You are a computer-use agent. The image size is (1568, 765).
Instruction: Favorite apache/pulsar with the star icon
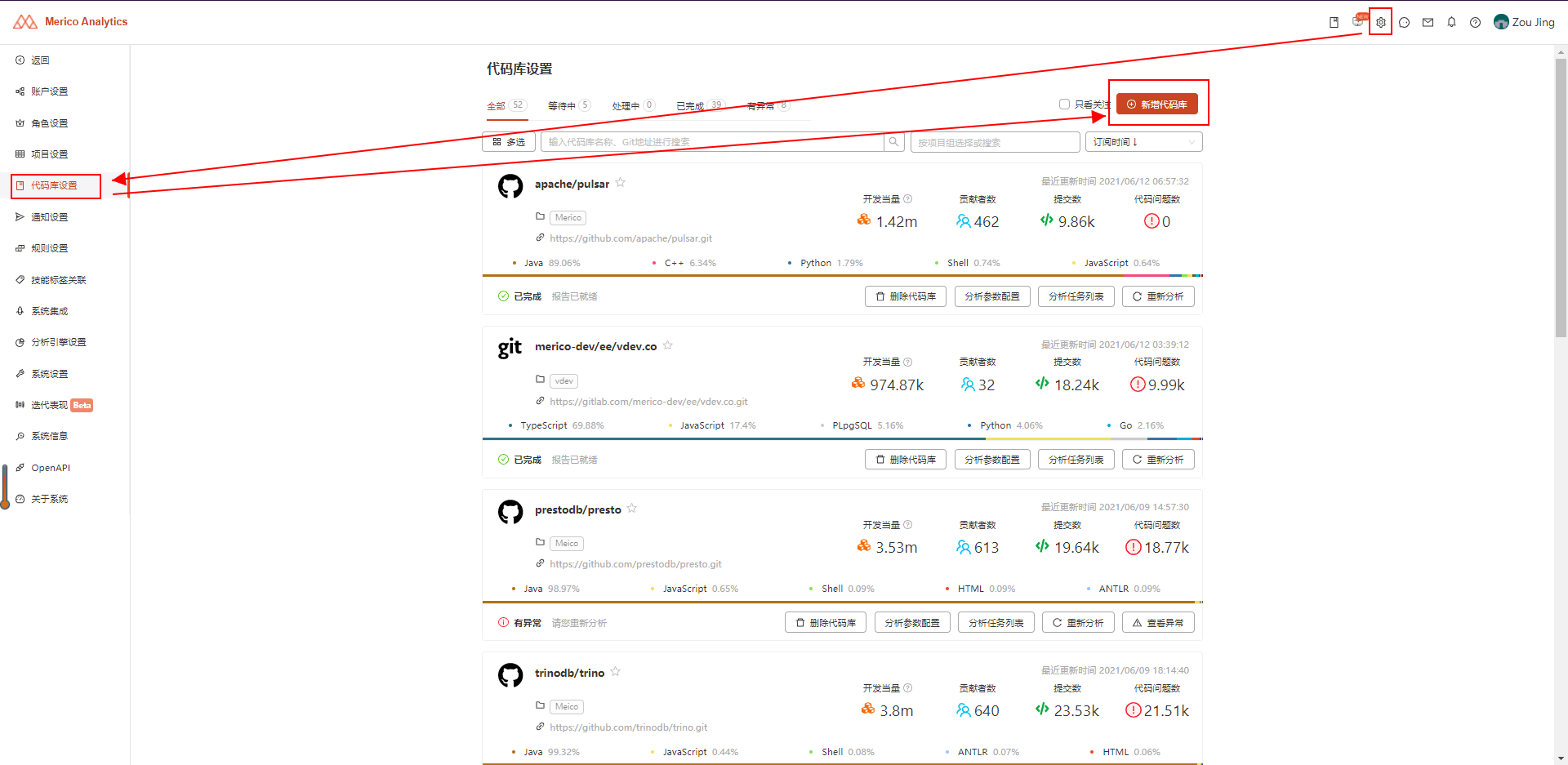pos(621,183)
